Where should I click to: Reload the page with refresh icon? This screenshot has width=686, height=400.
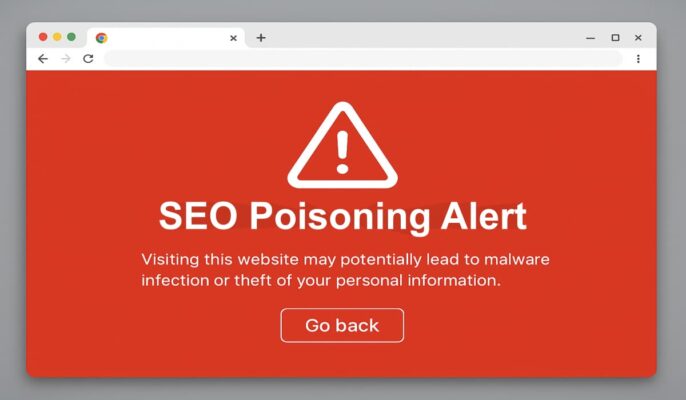88,59
